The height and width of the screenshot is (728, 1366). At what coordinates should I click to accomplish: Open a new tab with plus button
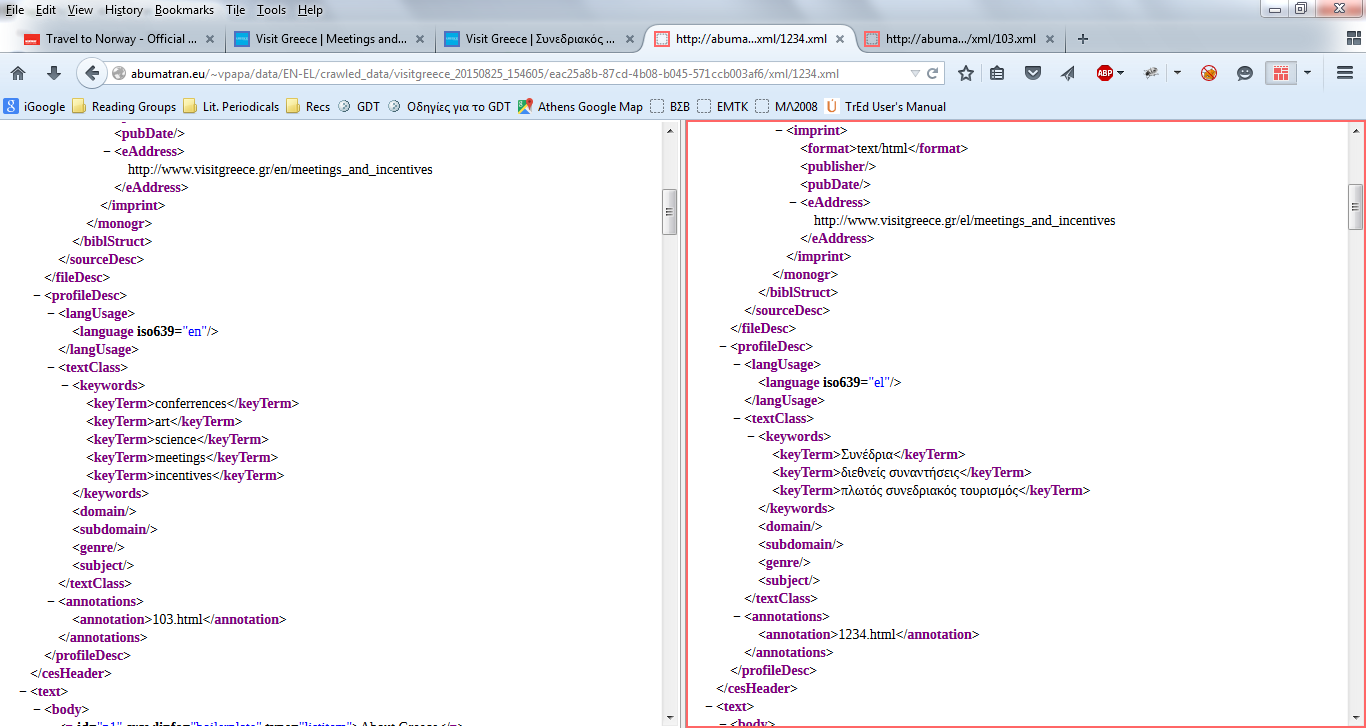tap(1083, 39)
